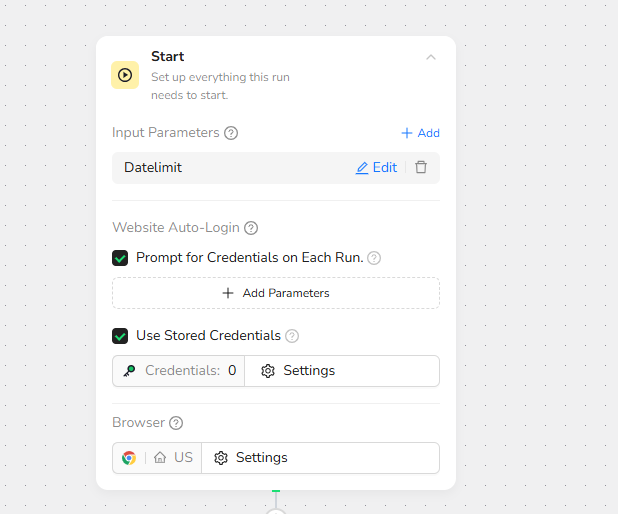Image resolution: width=618 pixels, height=514 pixels.
Task: Click the node connector below Start card
Action: coord(276,510)
